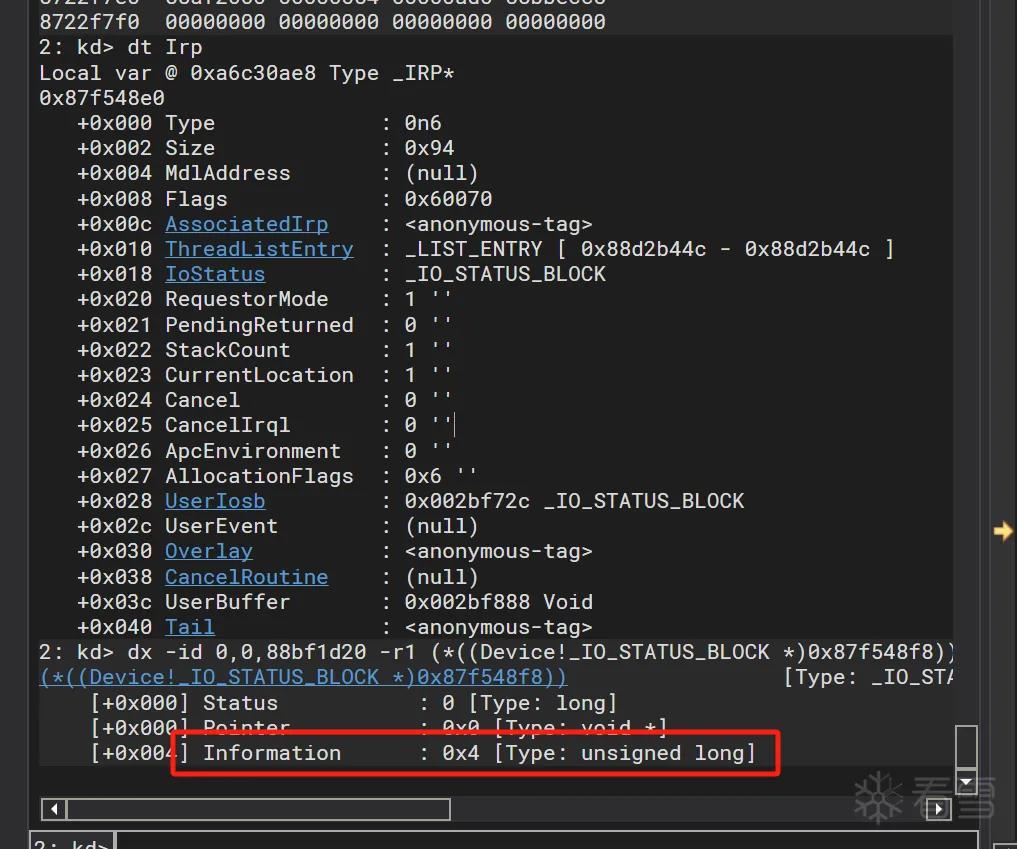The height and width of the screenshot is (849, 1017).
Task: Open the Overlay field link
Action: coord(208,551)
